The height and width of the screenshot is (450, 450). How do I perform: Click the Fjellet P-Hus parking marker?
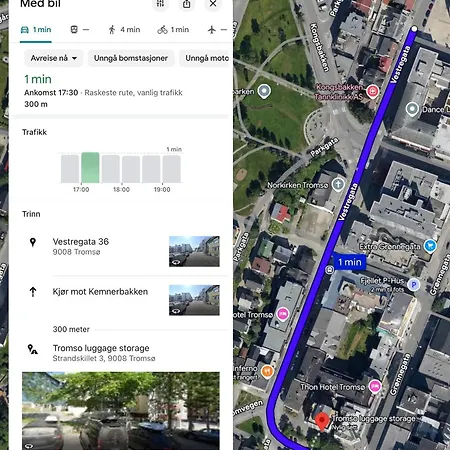click(x=414, y=285)
